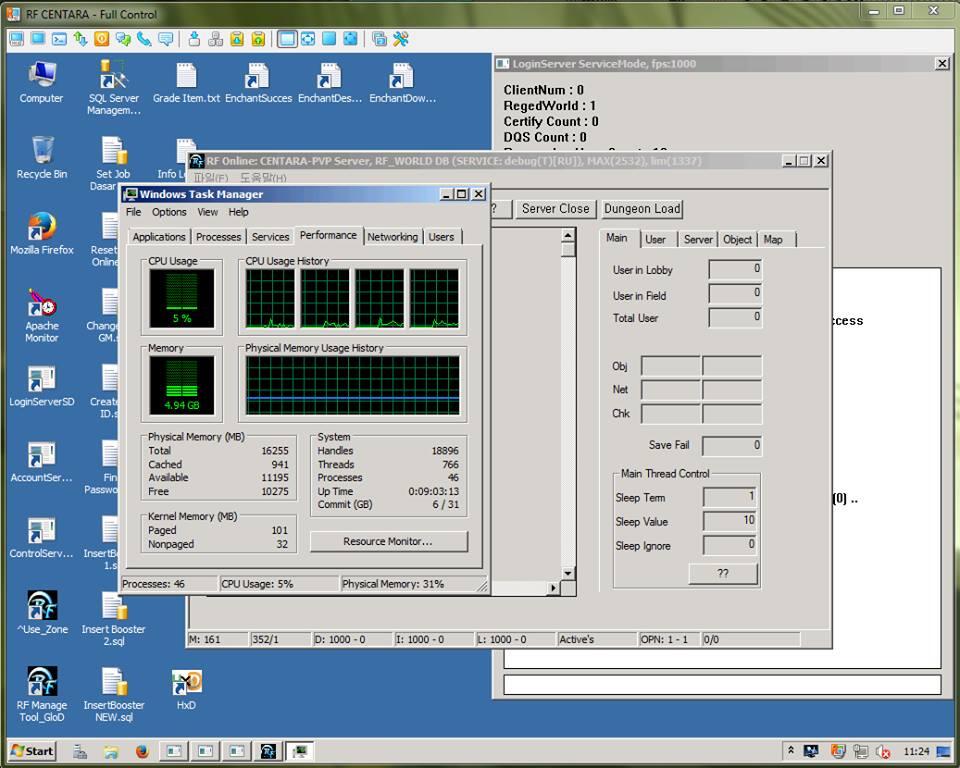Open the RF Manage Tool_GloD icon
The height and width of the screenshot is (768, 960).
[42, 695]
